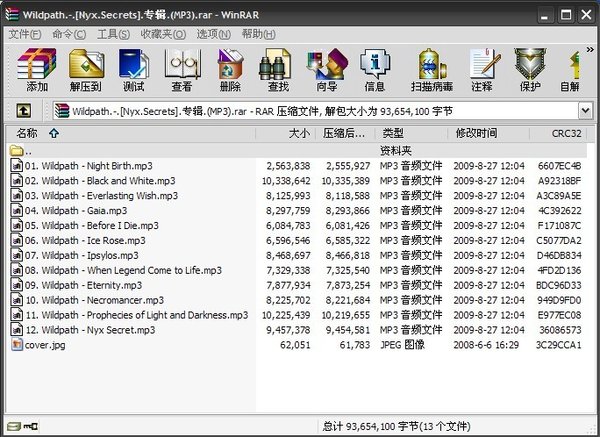
Task: Open the 查看 (View) toolbar icon
Action: (x=182, y=70)
